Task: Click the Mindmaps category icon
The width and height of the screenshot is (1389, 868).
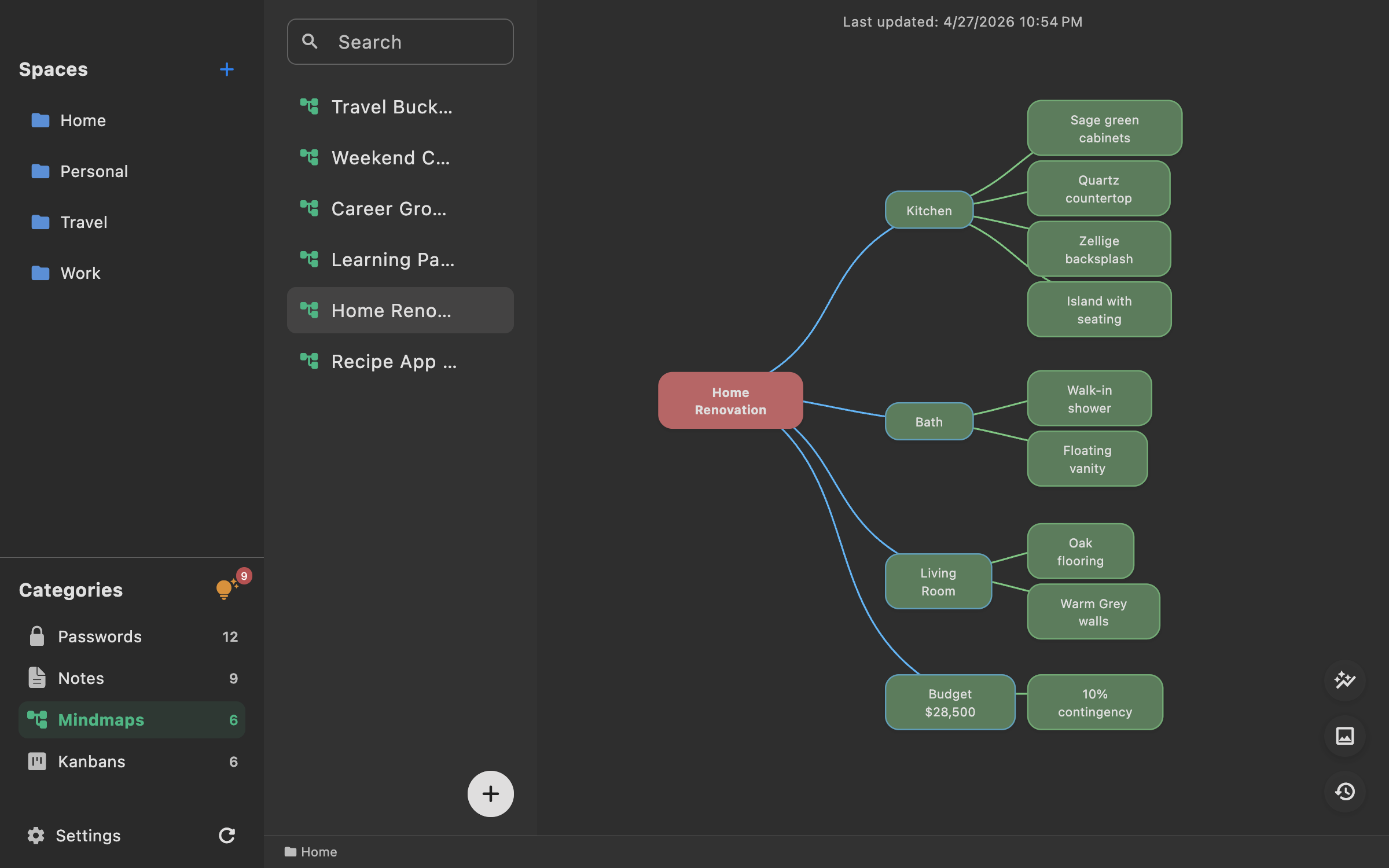Action: click(37, 719)
